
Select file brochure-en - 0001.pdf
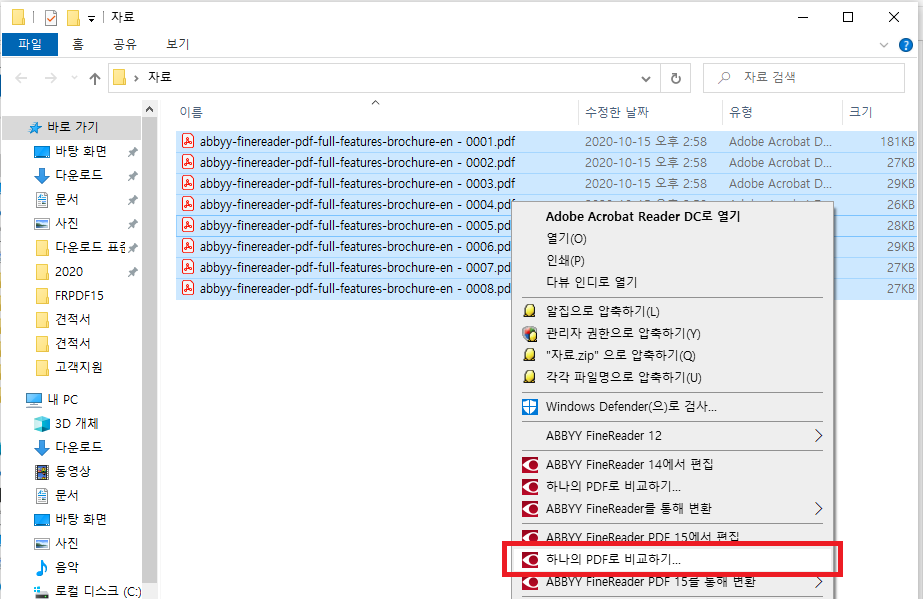click(546, 141)
